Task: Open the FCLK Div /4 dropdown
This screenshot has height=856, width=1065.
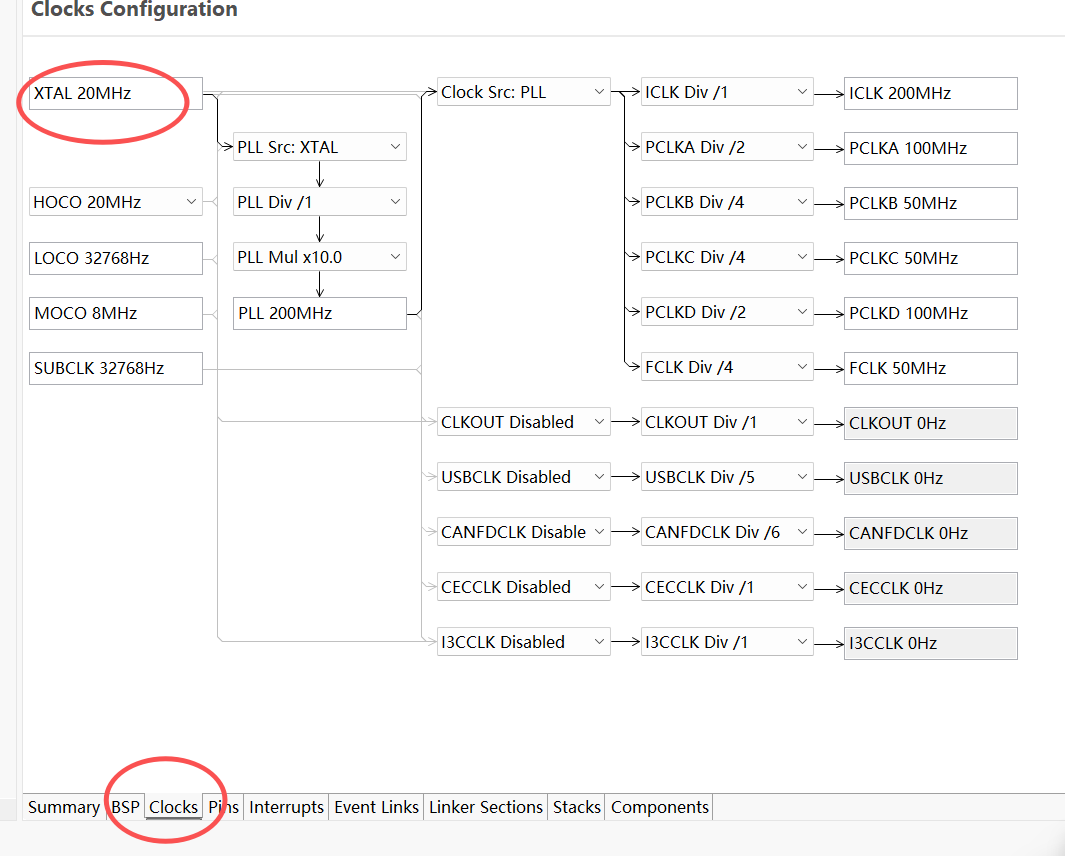Action: [x=727, y=368]
